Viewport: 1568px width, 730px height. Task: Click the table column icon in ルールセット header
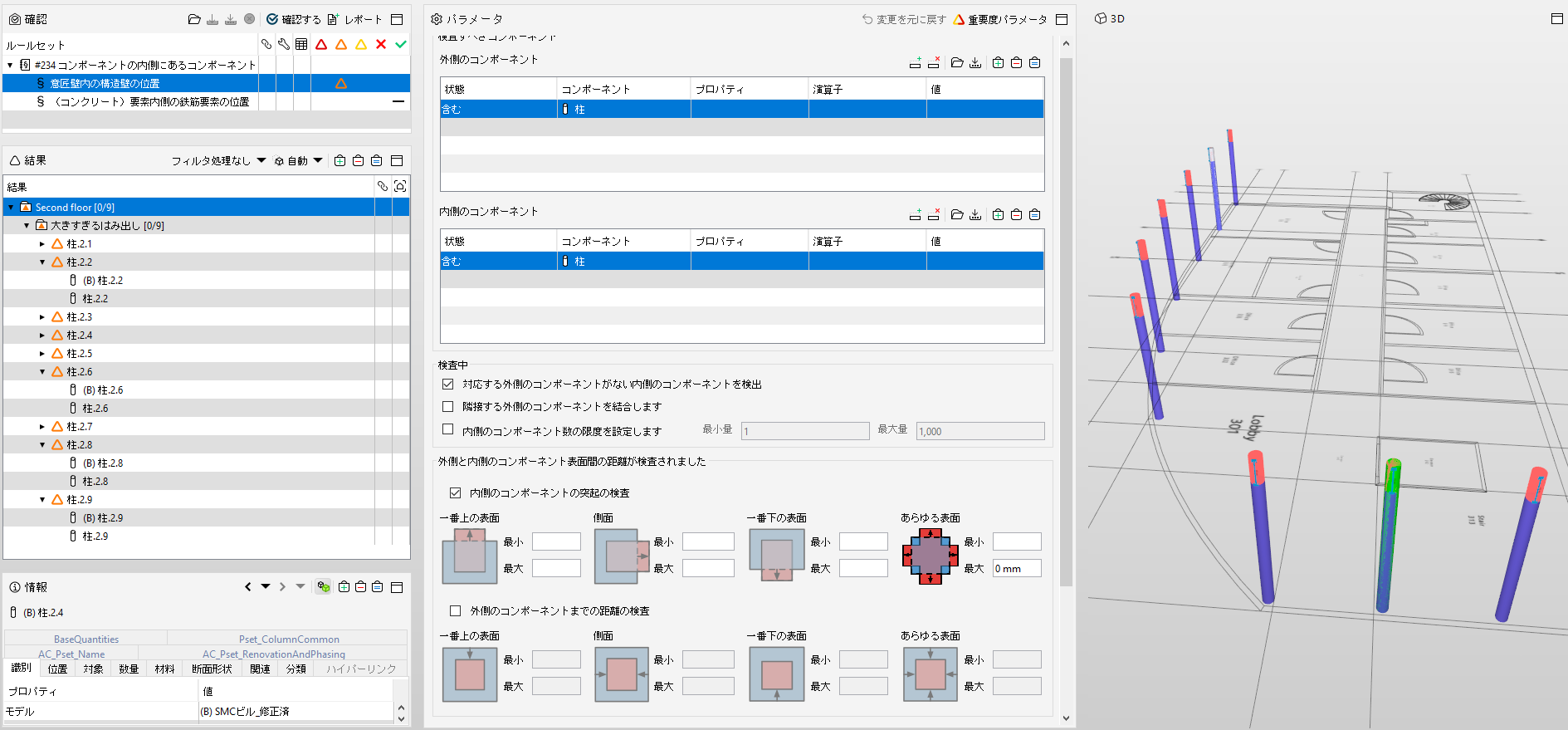[301, 45]
